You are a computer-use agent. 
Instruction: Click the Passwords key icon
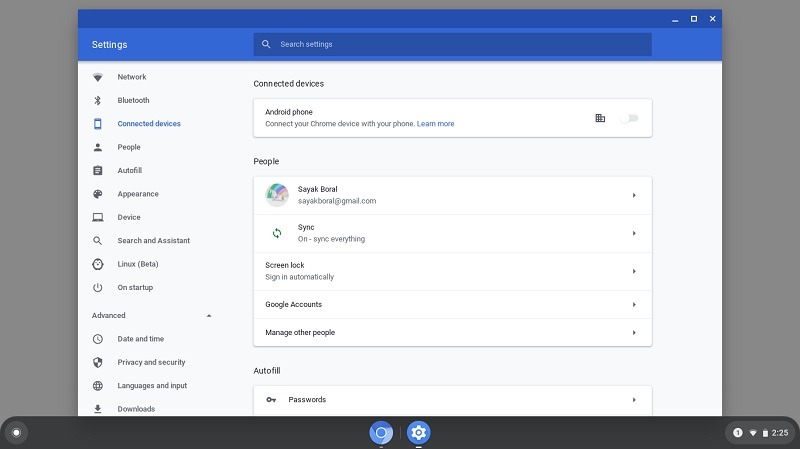tap(271, 400)
